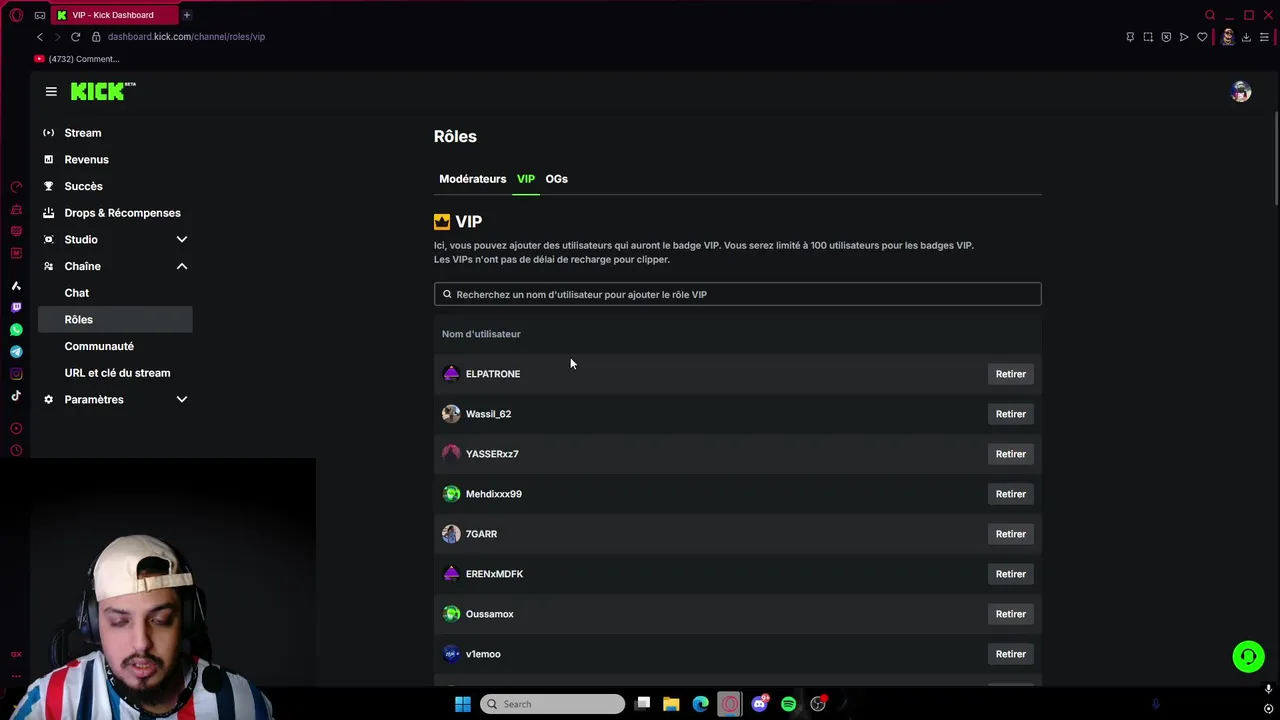
Task: Remove Oussamox from VIP list
Action: pyautogui.click(x=1010, y=614)
